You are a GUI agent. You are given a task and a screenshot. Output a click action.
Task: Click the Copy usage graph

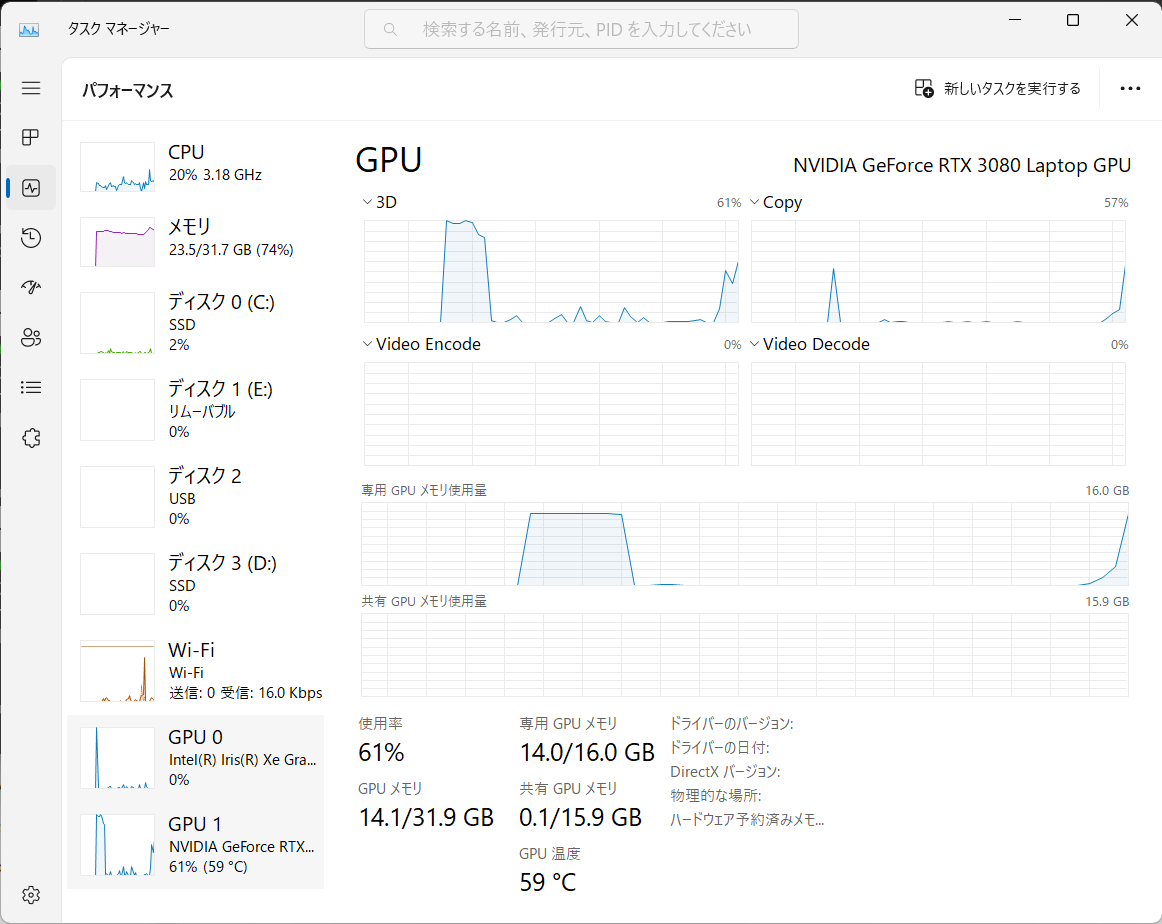coord(938,271)
